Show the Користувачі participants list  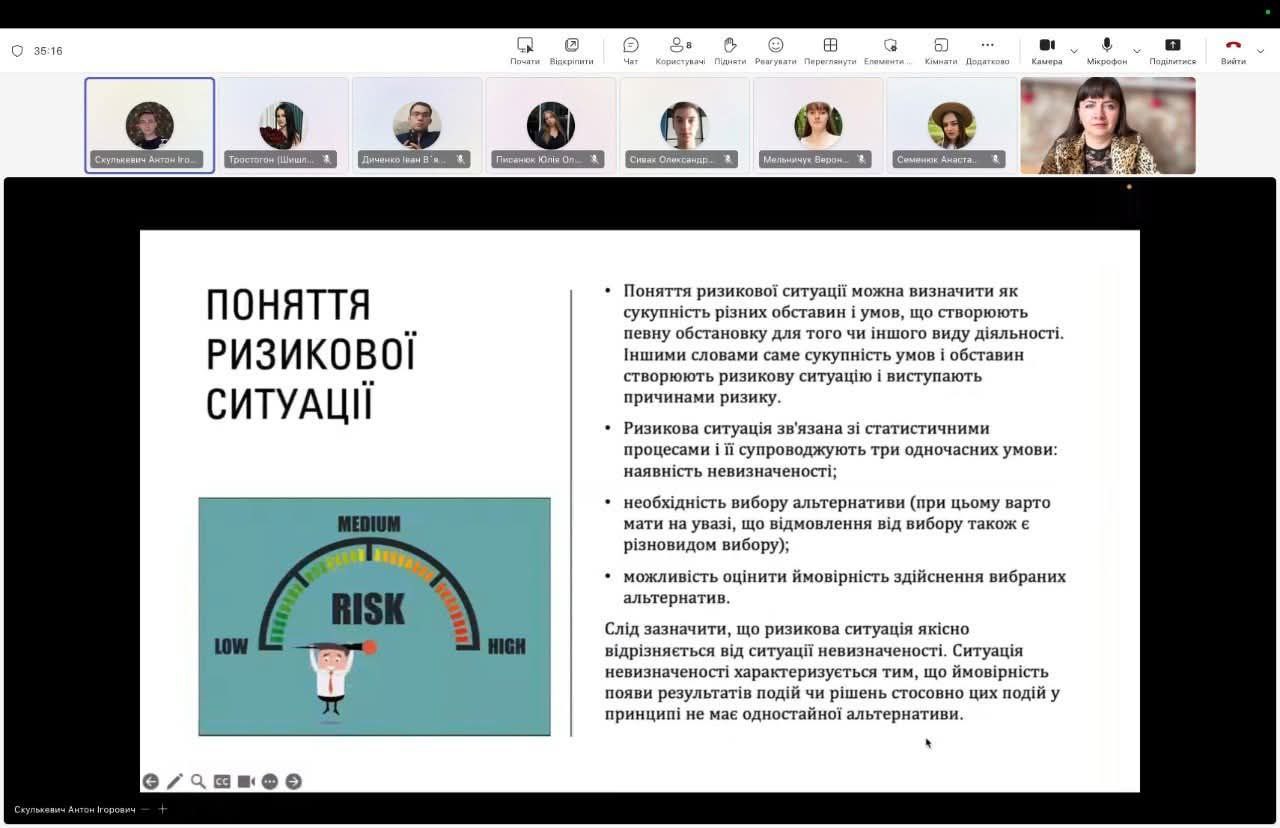pyautogui.click(x=680, y=50)
